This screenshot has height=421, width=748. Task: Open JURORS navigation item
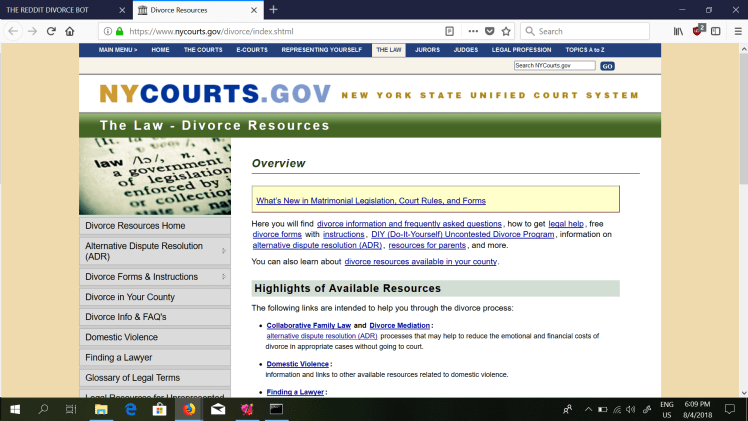pos(427,50)
